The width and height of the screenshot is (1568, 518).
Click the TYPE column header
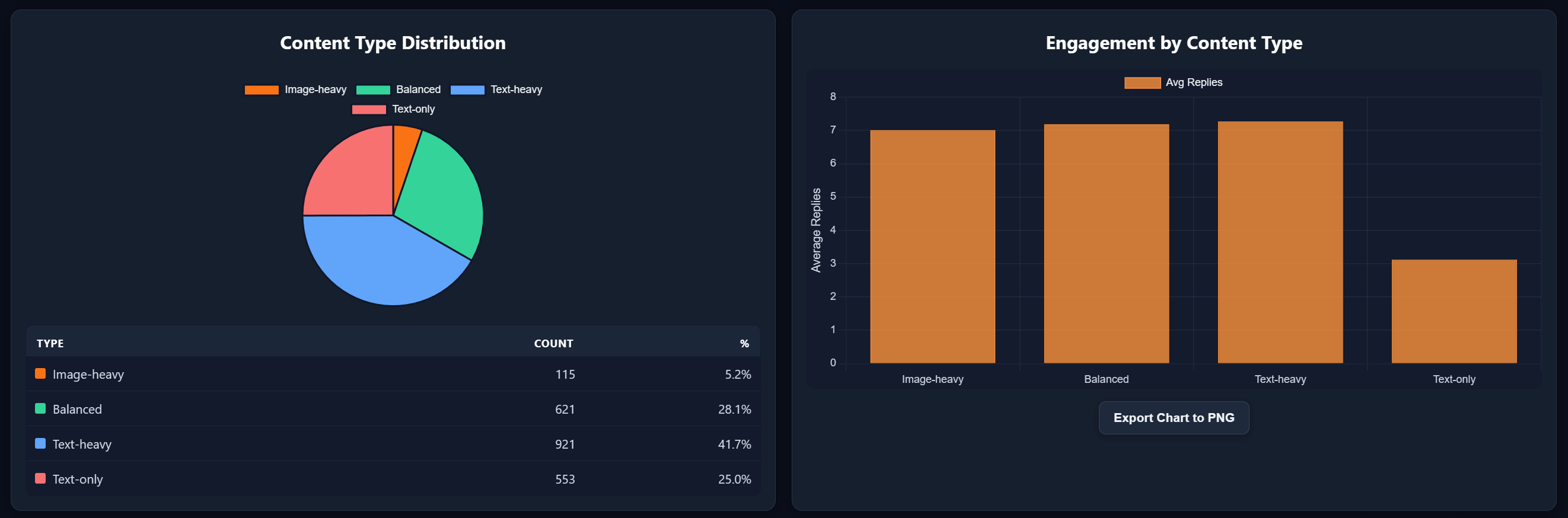pyautogui.click(x=50, y=344)
